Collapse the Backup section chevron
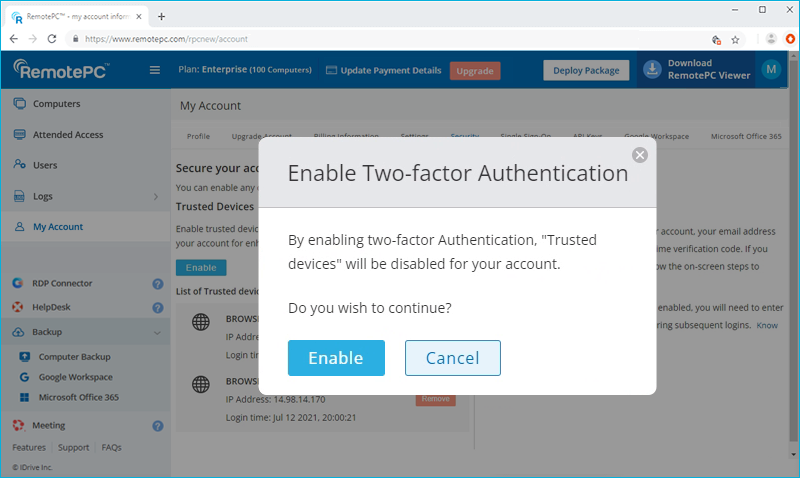 pos(156,332)
